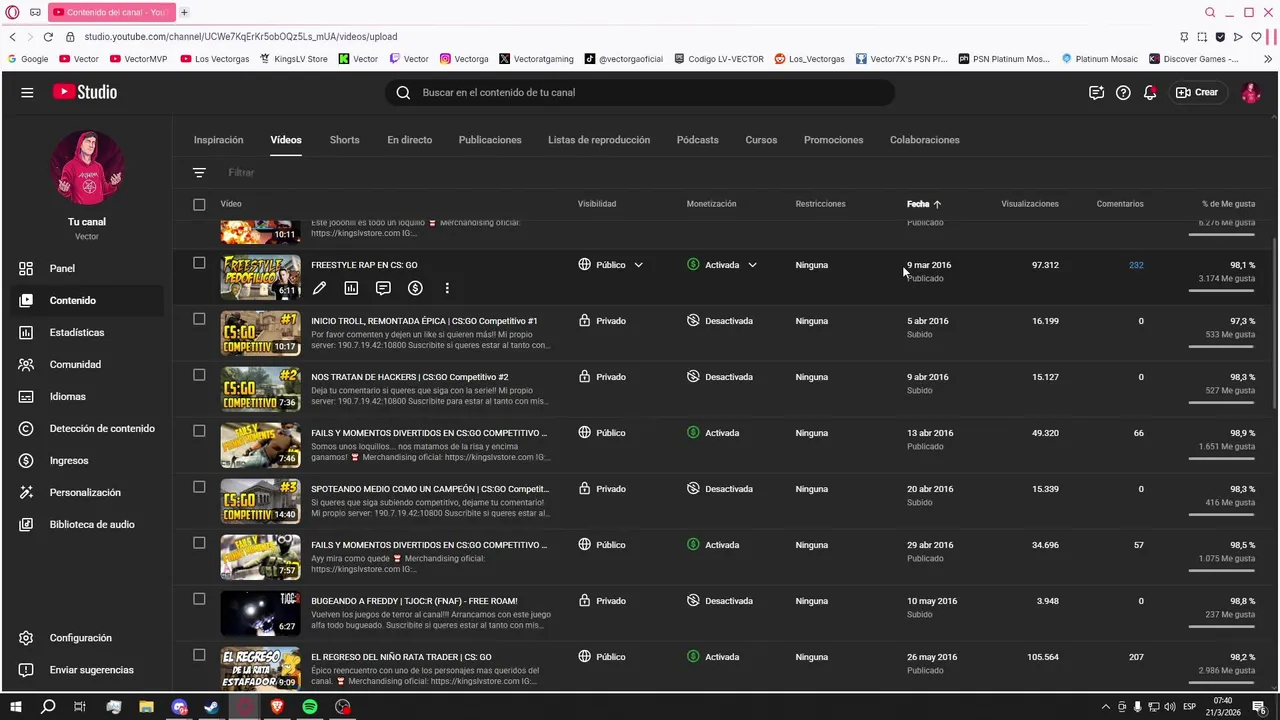
Task: Open the account avatar menu
Action: click(1250, 92)
